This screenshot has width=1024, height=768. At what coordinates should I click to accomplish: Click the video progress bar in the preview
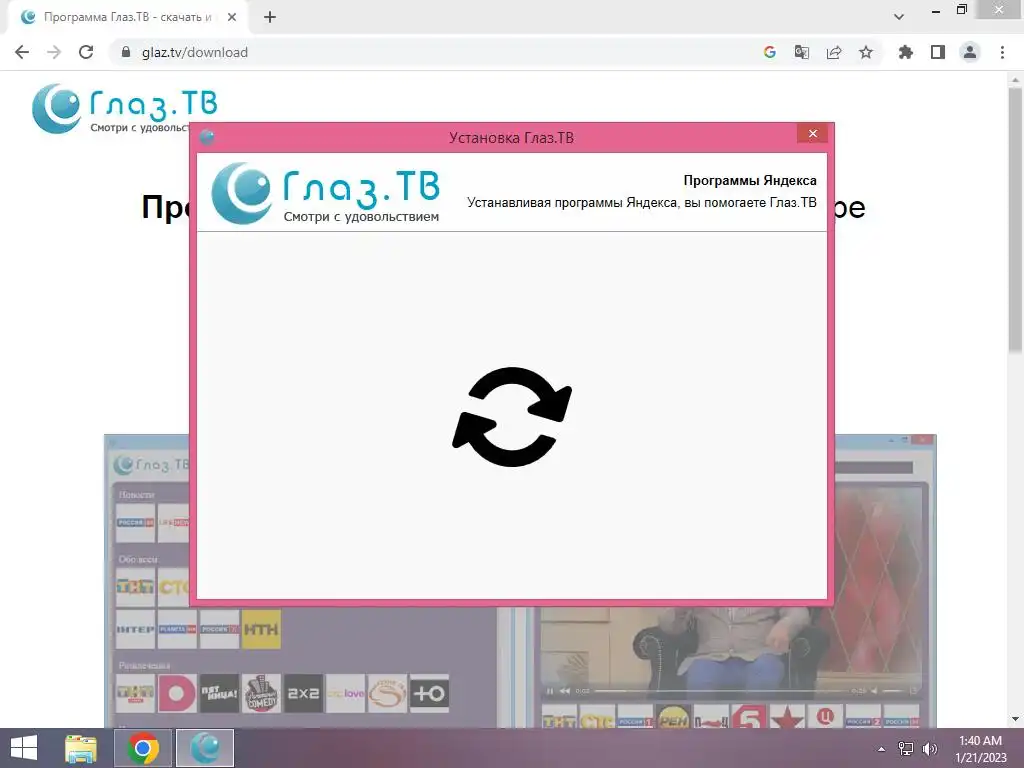[x=721, y=691]
